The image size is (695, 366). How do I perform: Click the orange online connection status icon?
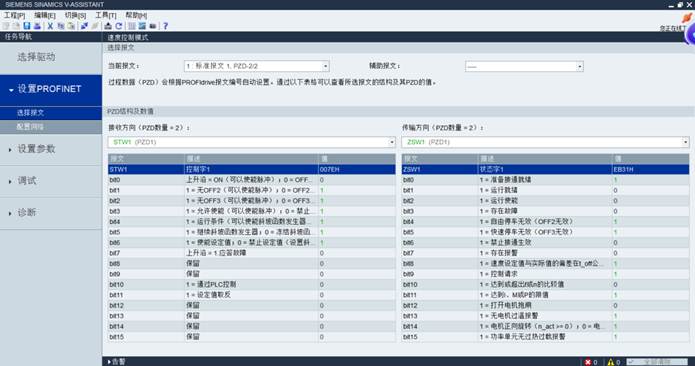[x=687, y=18]
